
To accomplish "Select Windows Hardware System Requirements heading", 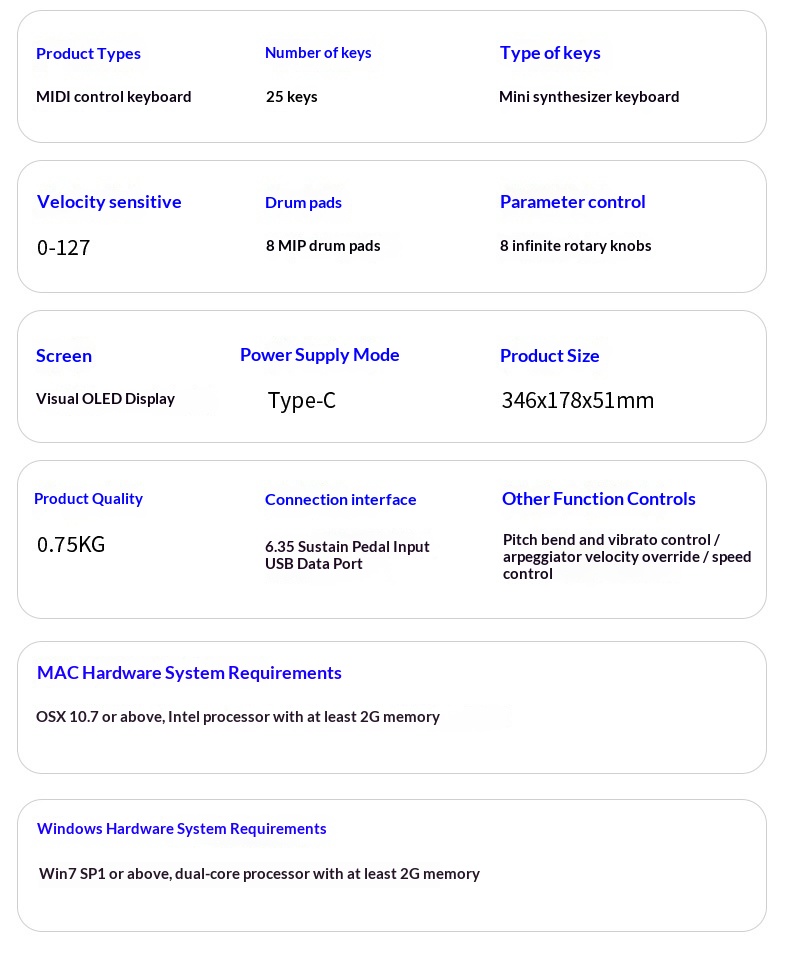I will 181,828.
